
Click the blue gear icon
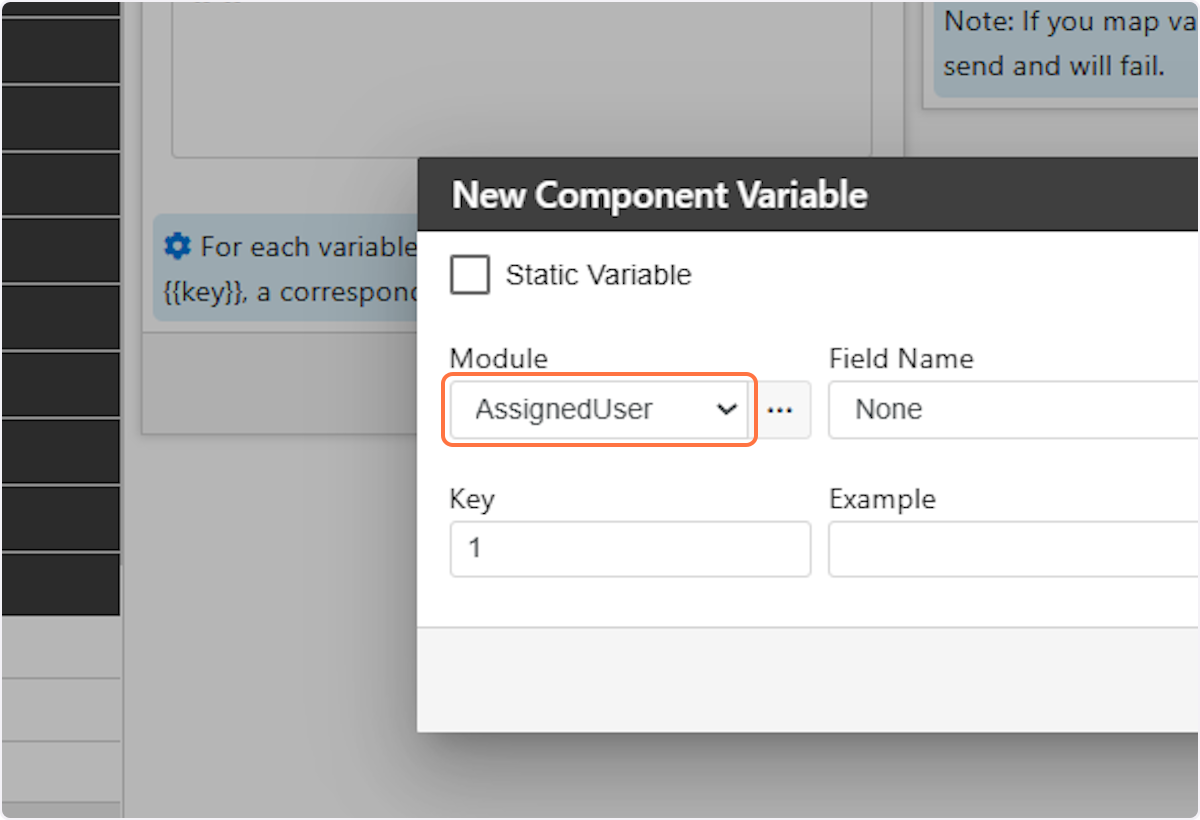[x=177, y=245]
